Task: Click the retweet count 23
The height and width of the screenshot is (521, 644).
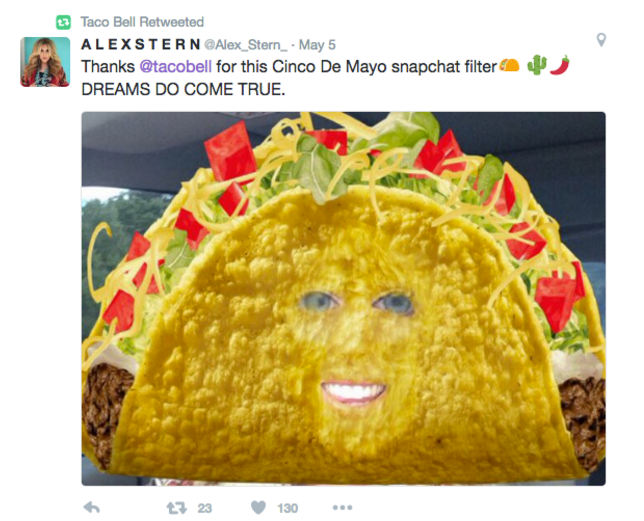Action: (x=205, y=508)
